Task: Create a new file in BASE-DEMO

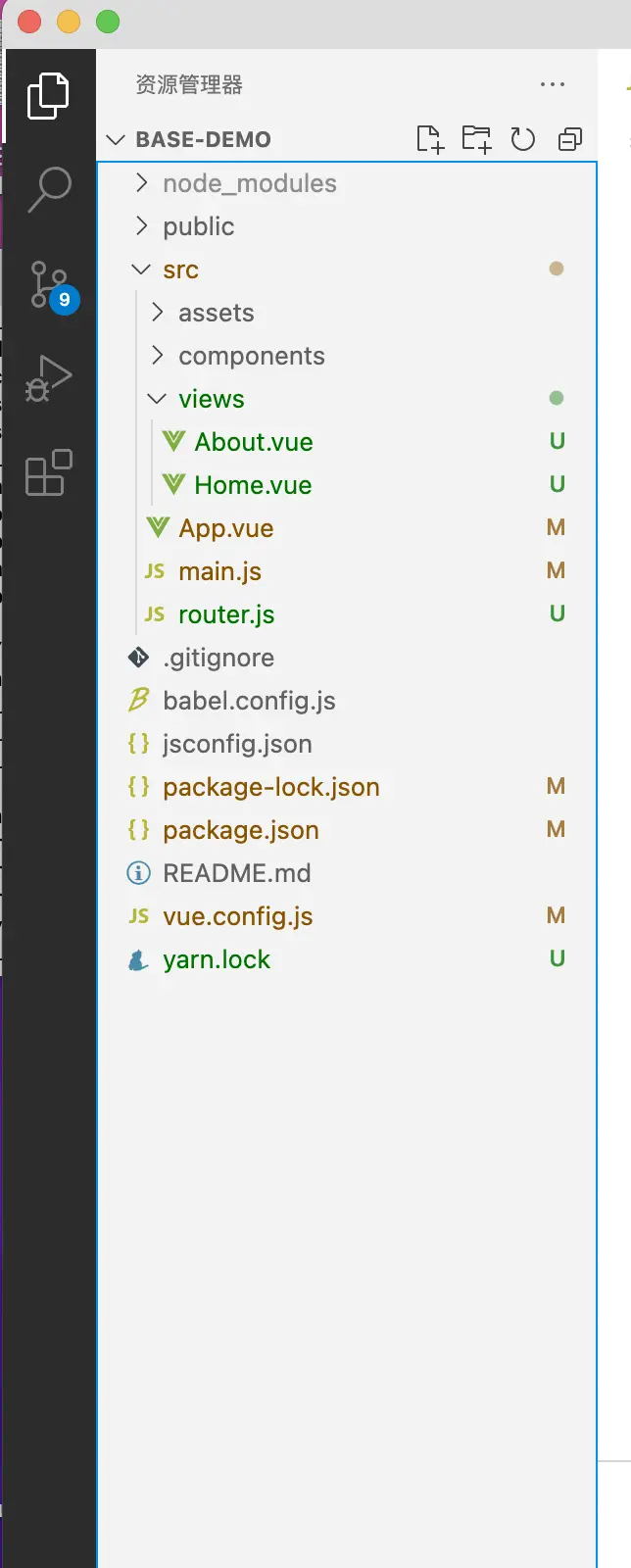Action: [430, 139]
